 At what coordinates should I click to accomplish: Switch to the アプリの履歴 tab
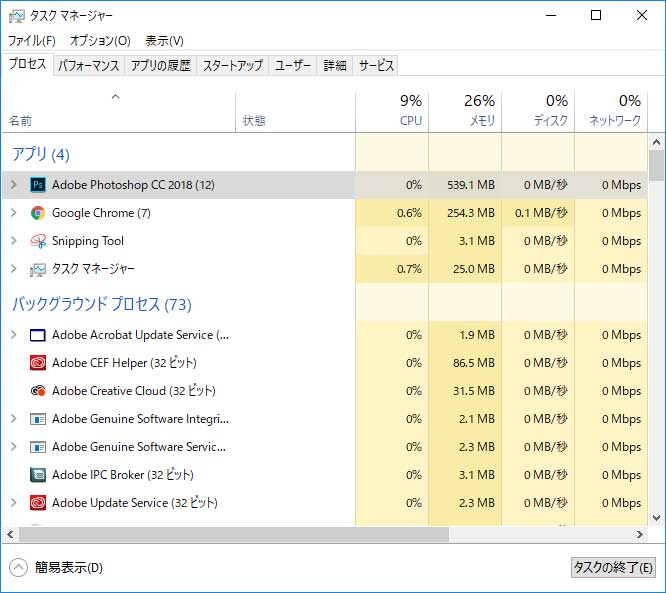(161, 65)
